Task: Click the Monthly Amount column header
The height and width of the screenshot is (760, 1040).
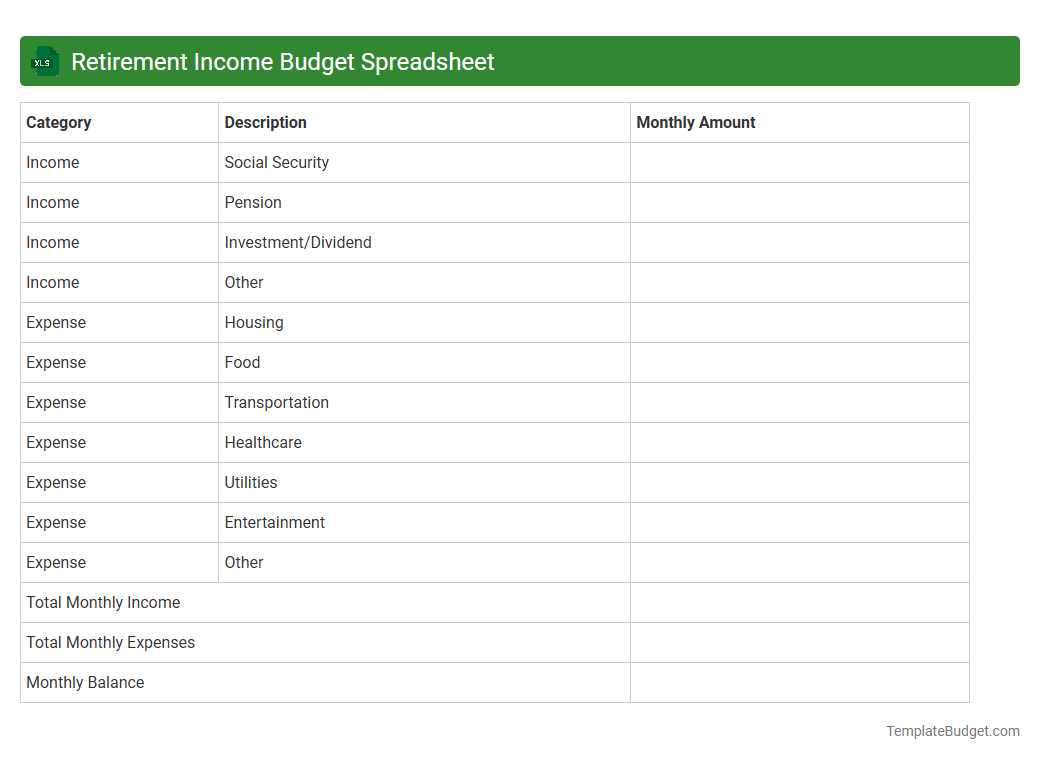Action: 696,122
